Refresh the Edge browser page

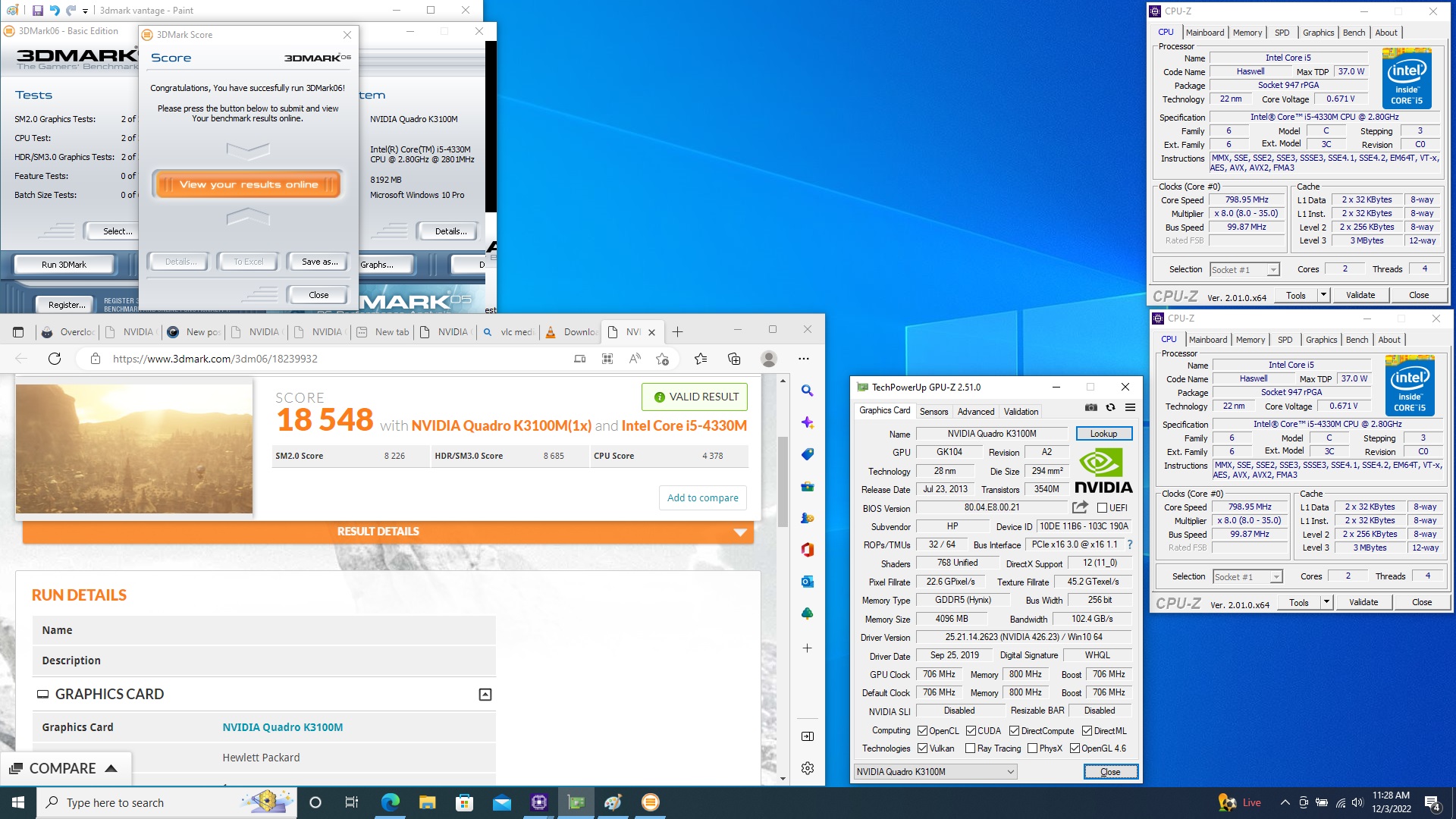tap(55, 359)
